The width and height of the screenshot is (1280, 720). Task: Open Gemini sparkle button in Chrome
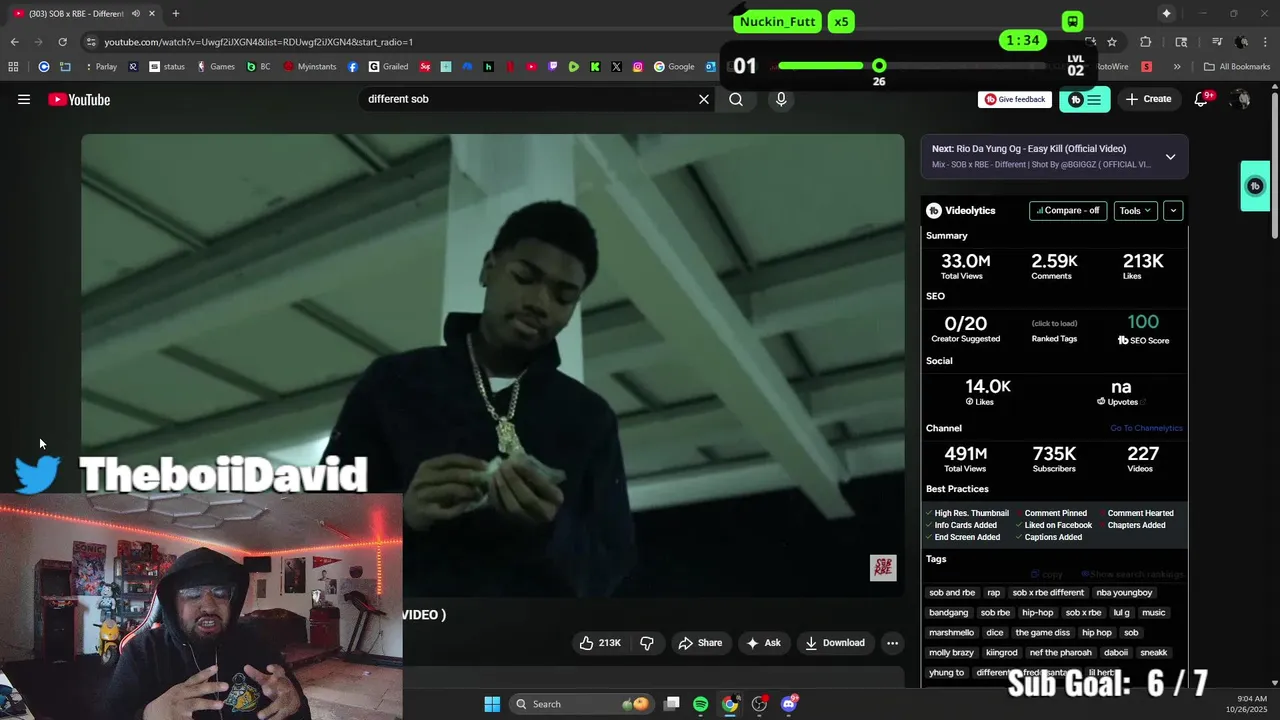1166,13
